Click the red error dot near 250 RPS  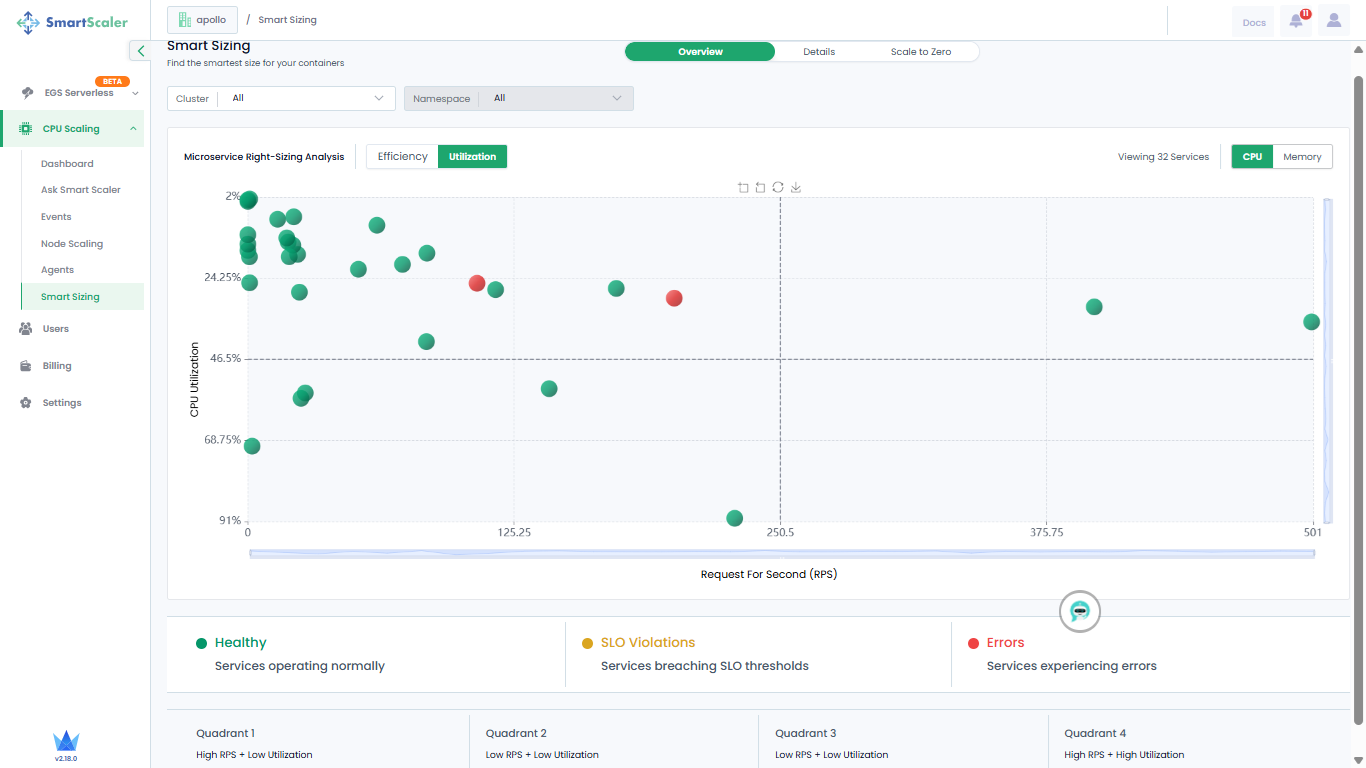click(674, 298)
